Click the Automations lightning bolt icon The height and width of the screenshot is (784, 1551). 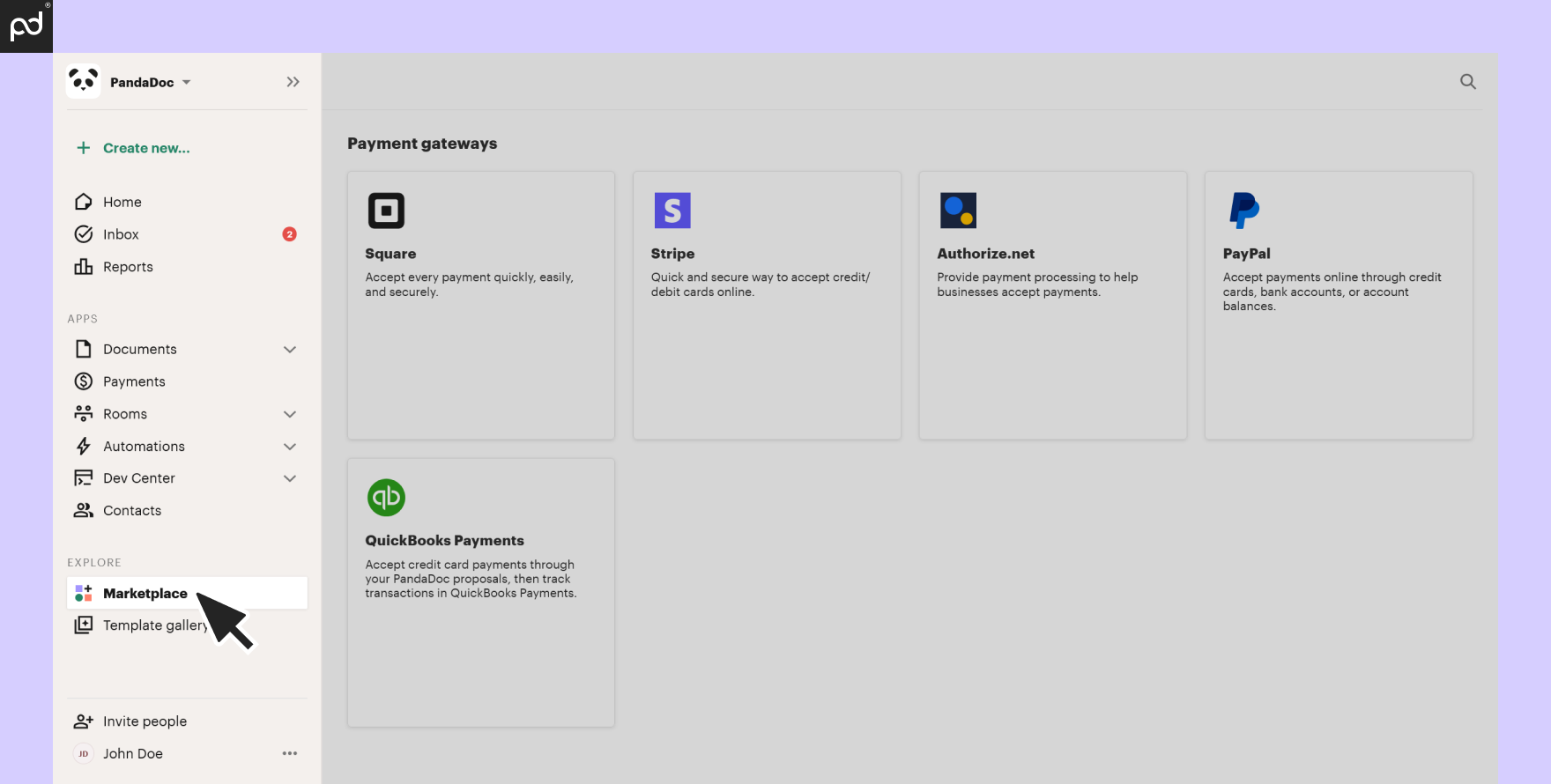pyautogui.click(x=84, y=447)
